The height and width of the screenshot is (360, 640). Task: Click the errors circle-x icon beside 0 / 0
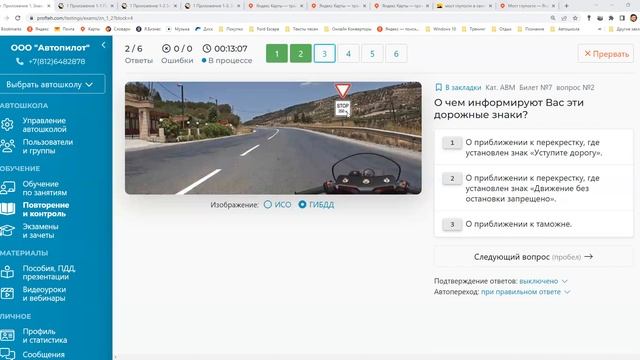click(166, 49)
